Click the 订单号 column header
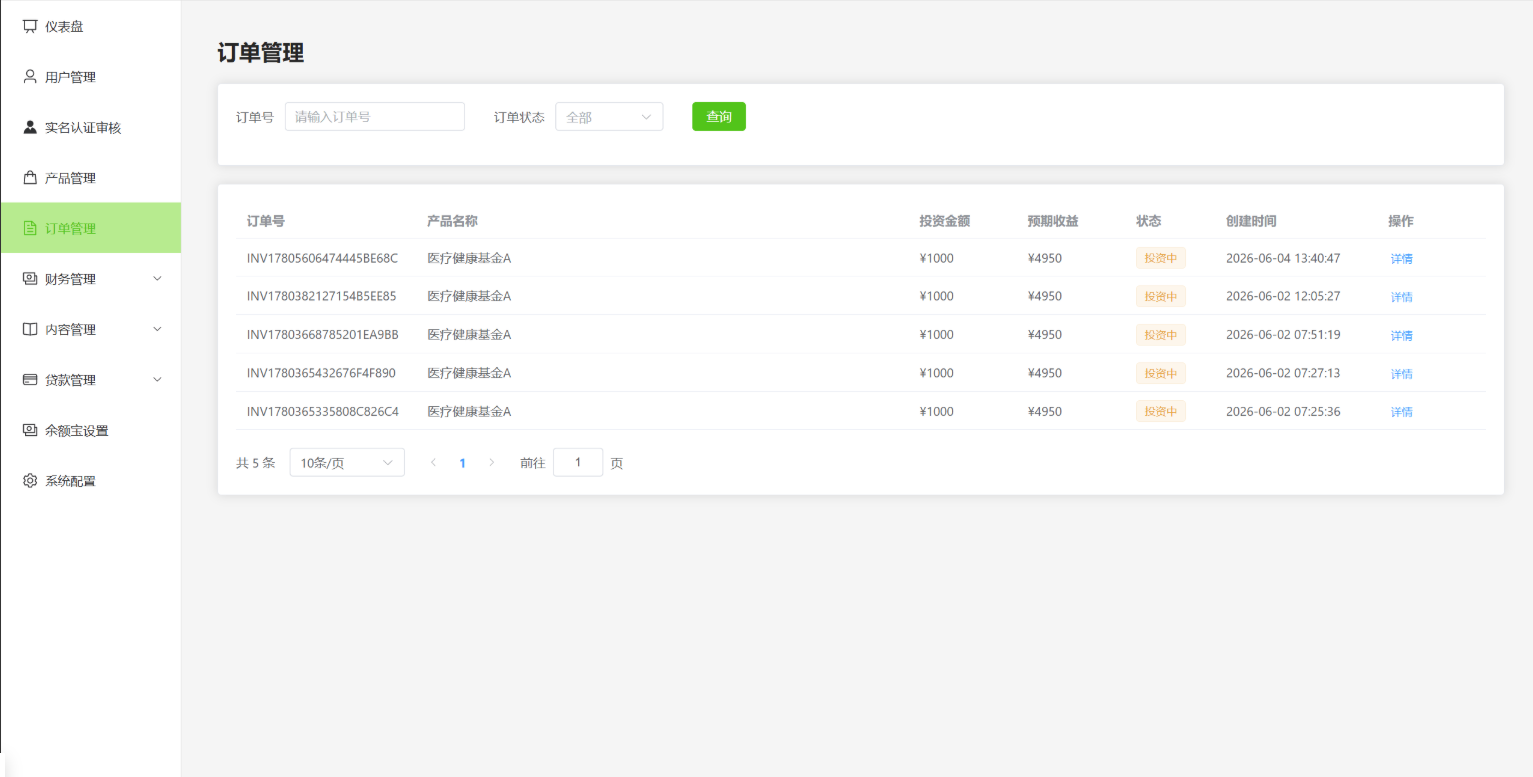The height and width of the screenshot is (777, 1533). tap(266, 221)
